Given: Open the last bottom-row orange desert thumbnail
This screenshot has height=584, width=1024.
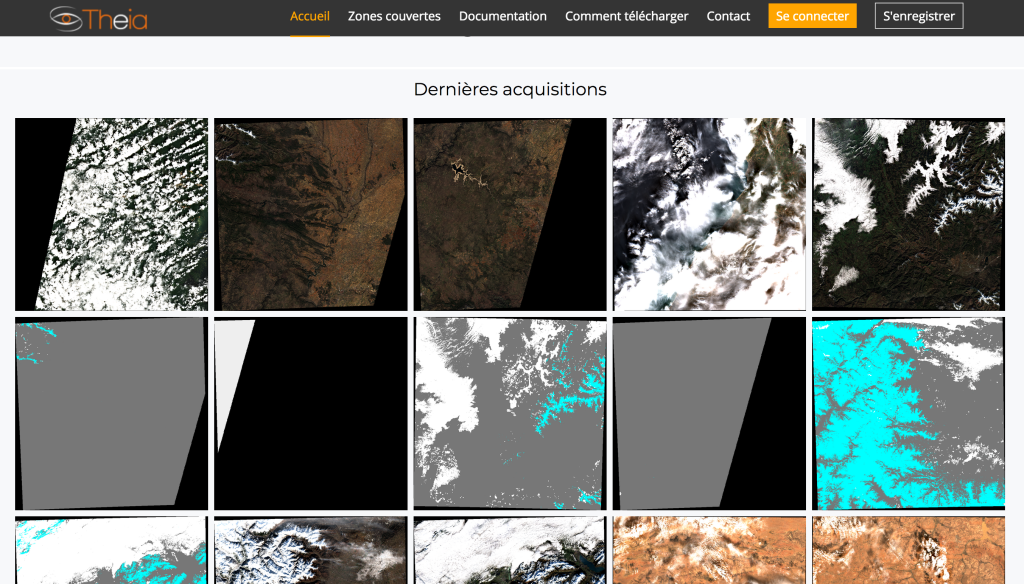Looking at the screenshot, I should [x=908, y=550].
